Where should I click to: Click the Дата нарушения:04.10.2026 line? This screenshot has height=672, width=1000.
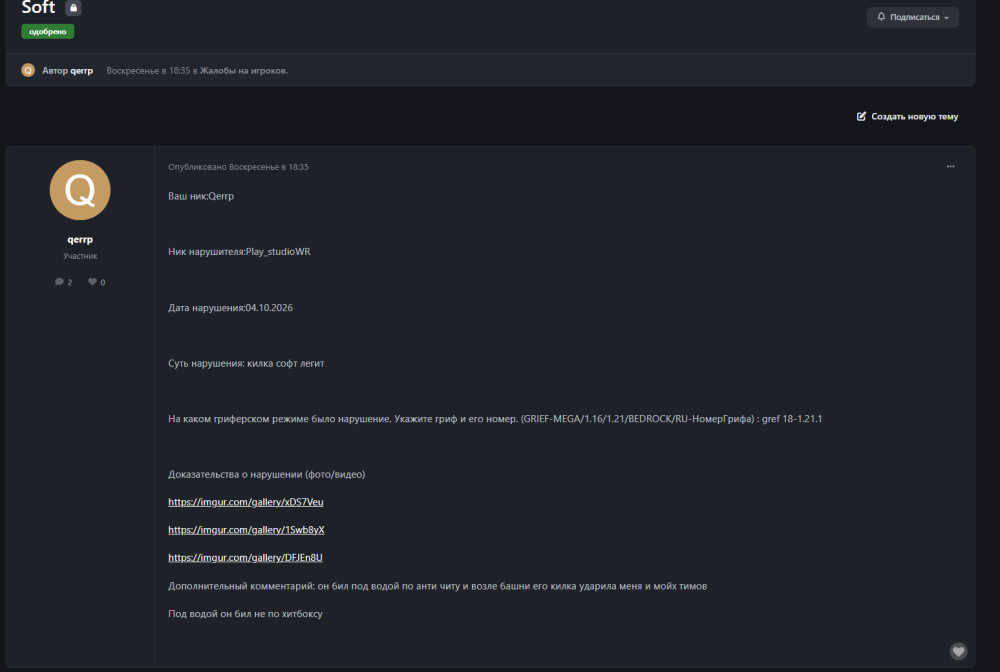tap(230, 307)
